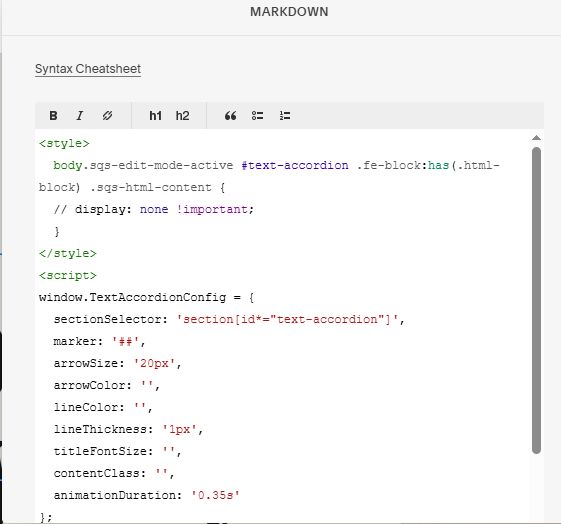
Task: Open the Syntax Cheatsheet link
Action: tap(88, 69)
